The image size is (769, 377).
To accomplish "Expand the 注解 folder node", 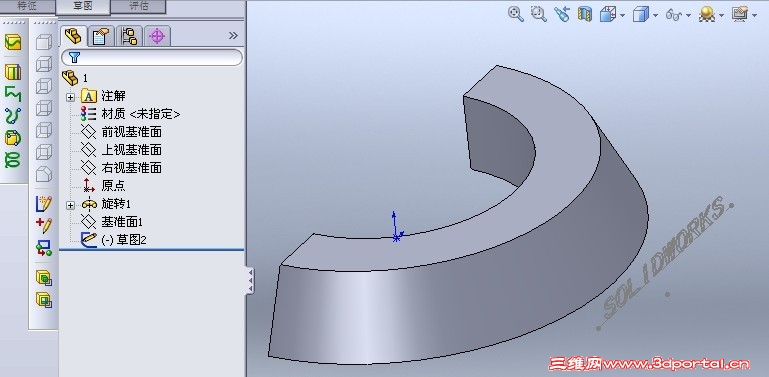I will pyautogui.click(x=71, y=97).
